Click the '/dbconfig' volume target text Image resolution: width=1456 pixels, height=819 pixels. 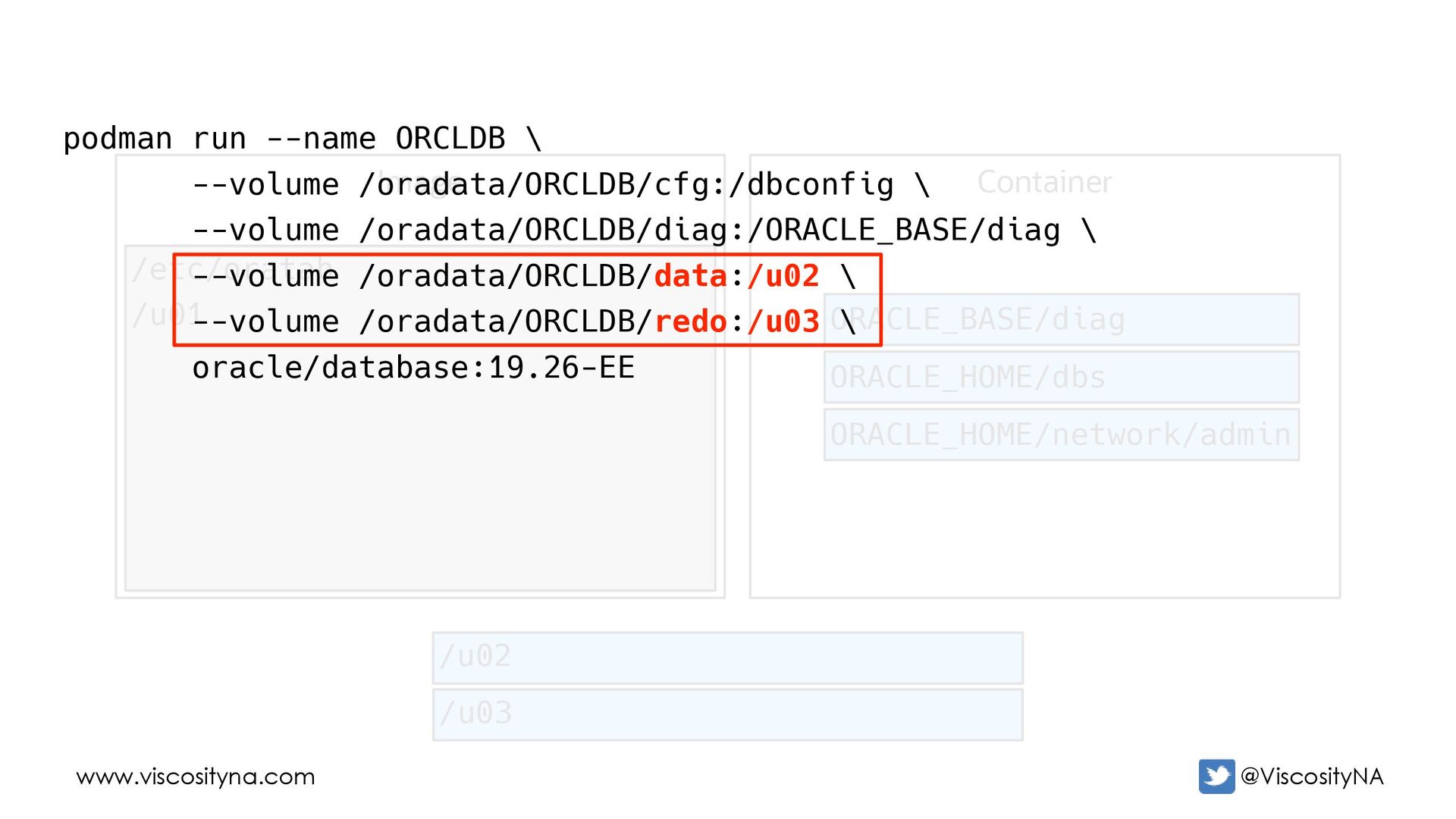pos(811,184)
